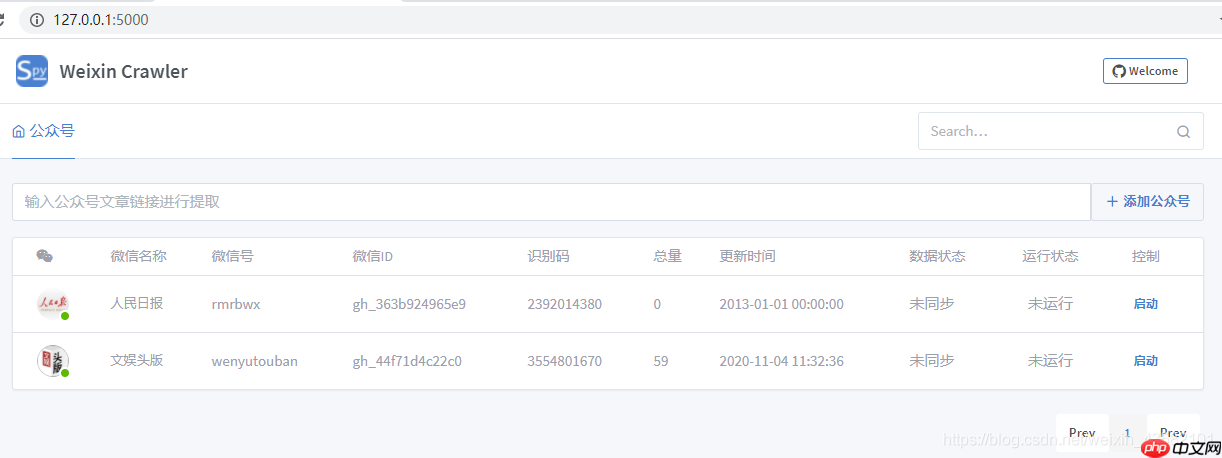Image resolution: width=1222 pixels, height=458 pixels.
Task: Click the 2020-11-04 11:32:36 update time
Action: (782, 361)
